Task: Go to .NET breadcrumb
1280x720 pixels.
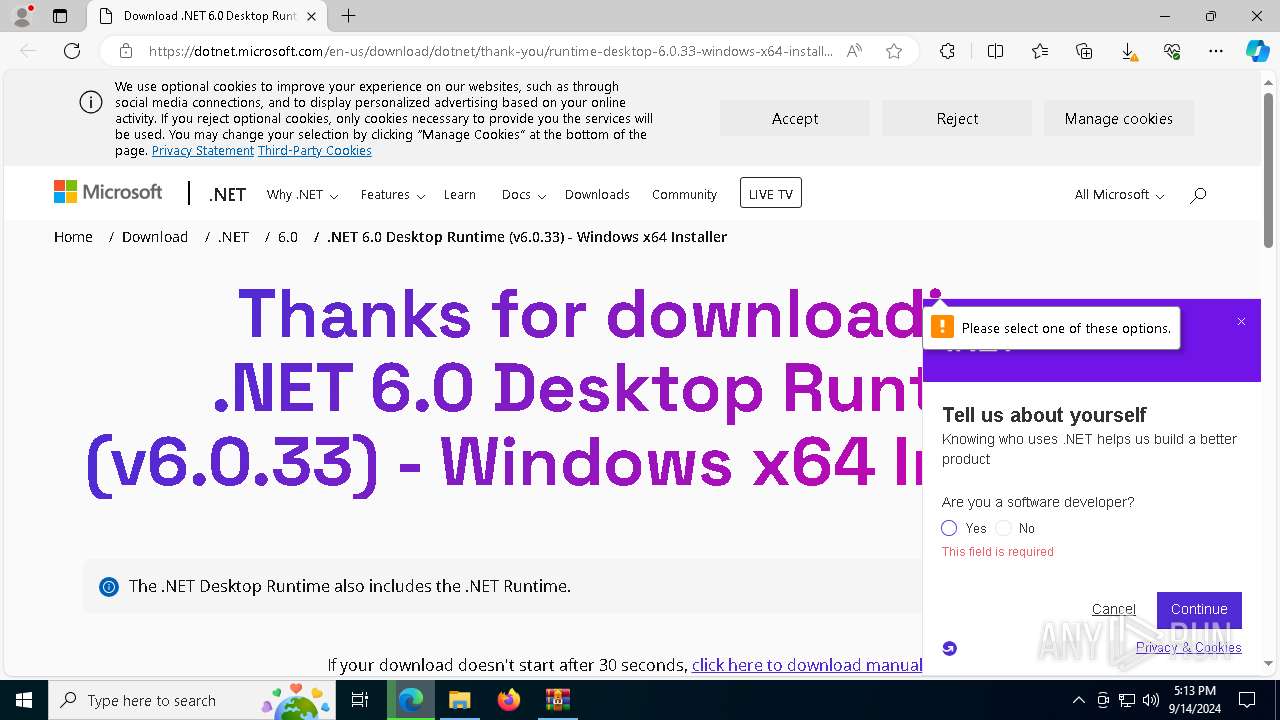Action: 233,237
